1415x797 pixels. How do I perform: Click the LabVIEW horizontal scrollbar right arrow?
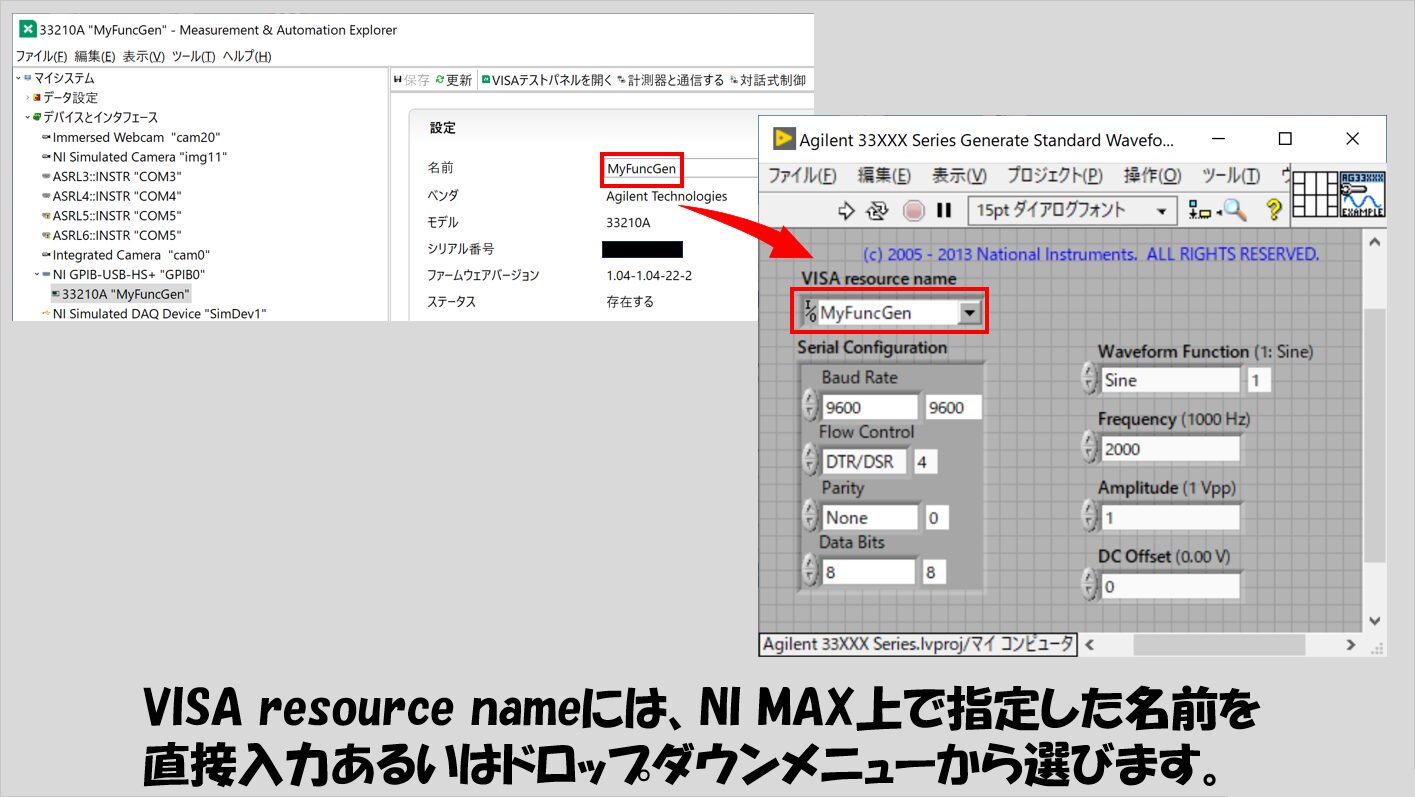coord(1350,645)
